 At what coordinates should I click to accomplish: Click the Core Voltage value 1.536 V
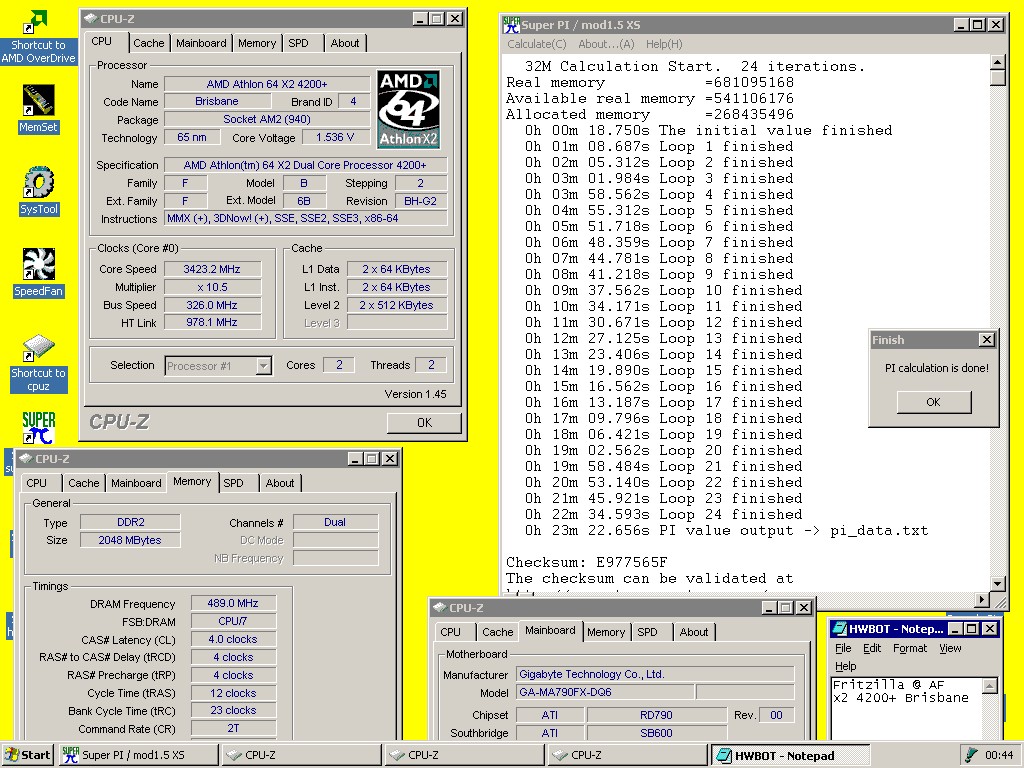[x=334, y=138]
